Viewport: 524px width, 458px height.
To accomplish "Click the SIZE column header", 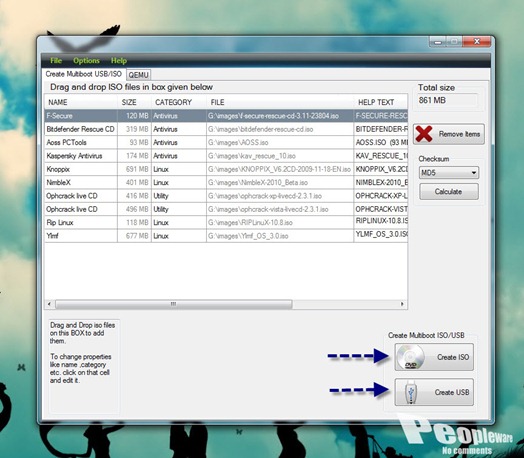I will point(134,102).
